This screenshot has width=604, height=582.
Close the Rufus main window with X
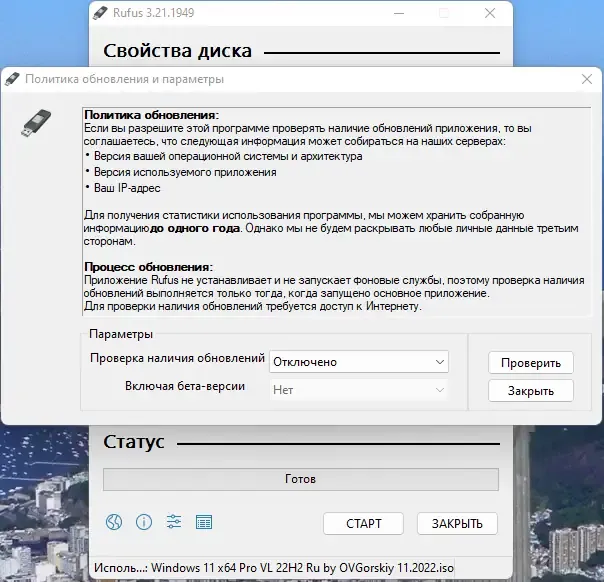[x=490, y=13]
